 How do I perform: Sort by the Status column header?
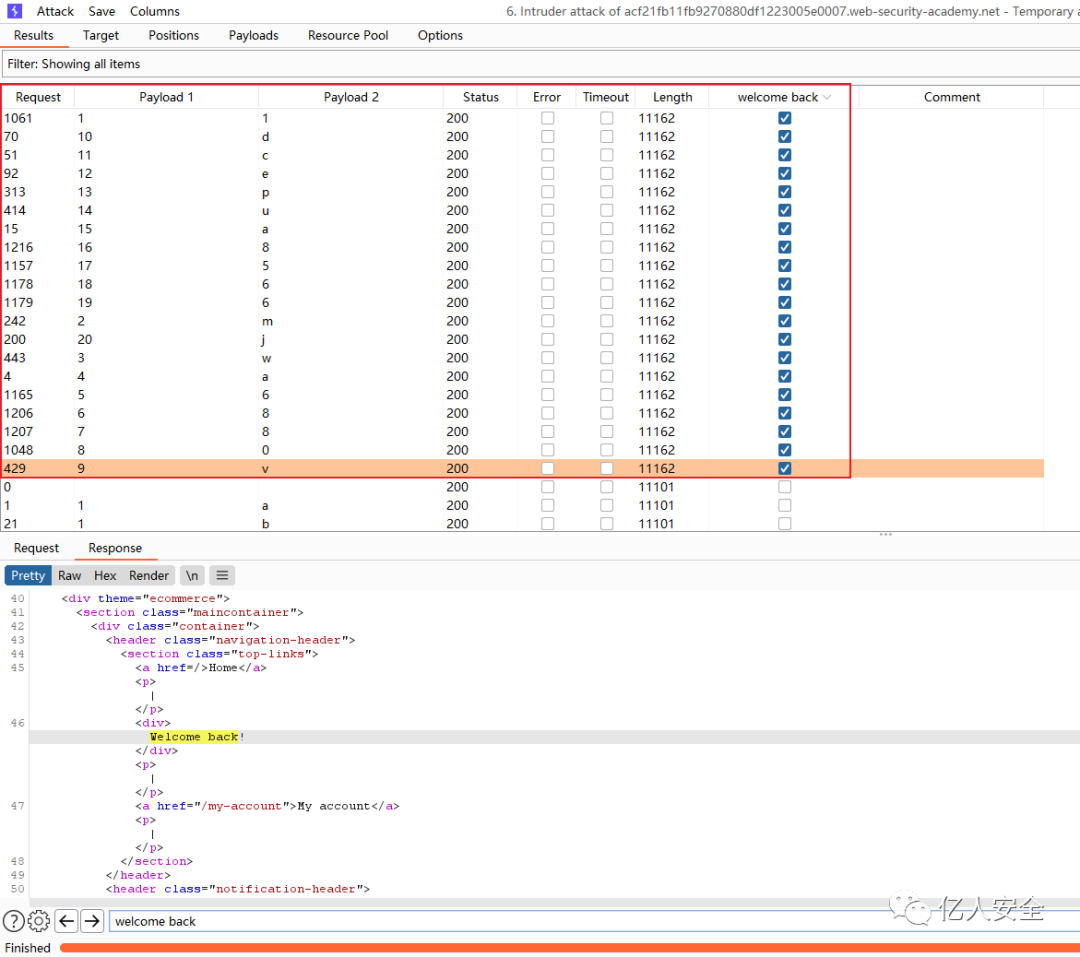tap(480, 97)
